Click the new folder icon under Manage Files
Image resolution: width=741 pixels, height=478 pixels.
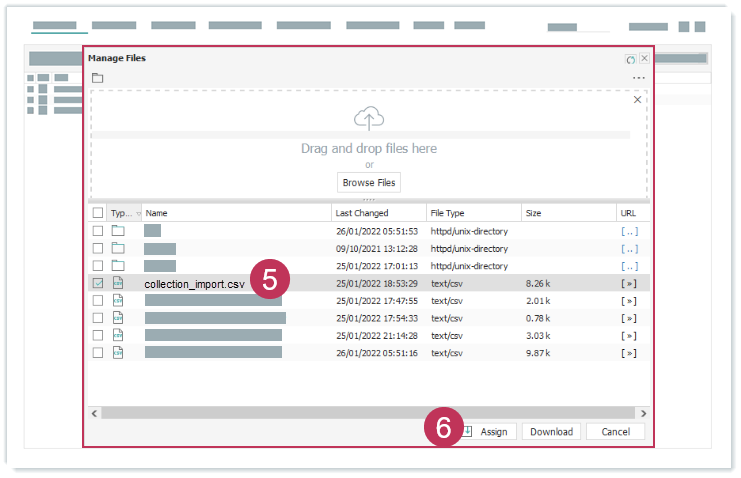97,78
